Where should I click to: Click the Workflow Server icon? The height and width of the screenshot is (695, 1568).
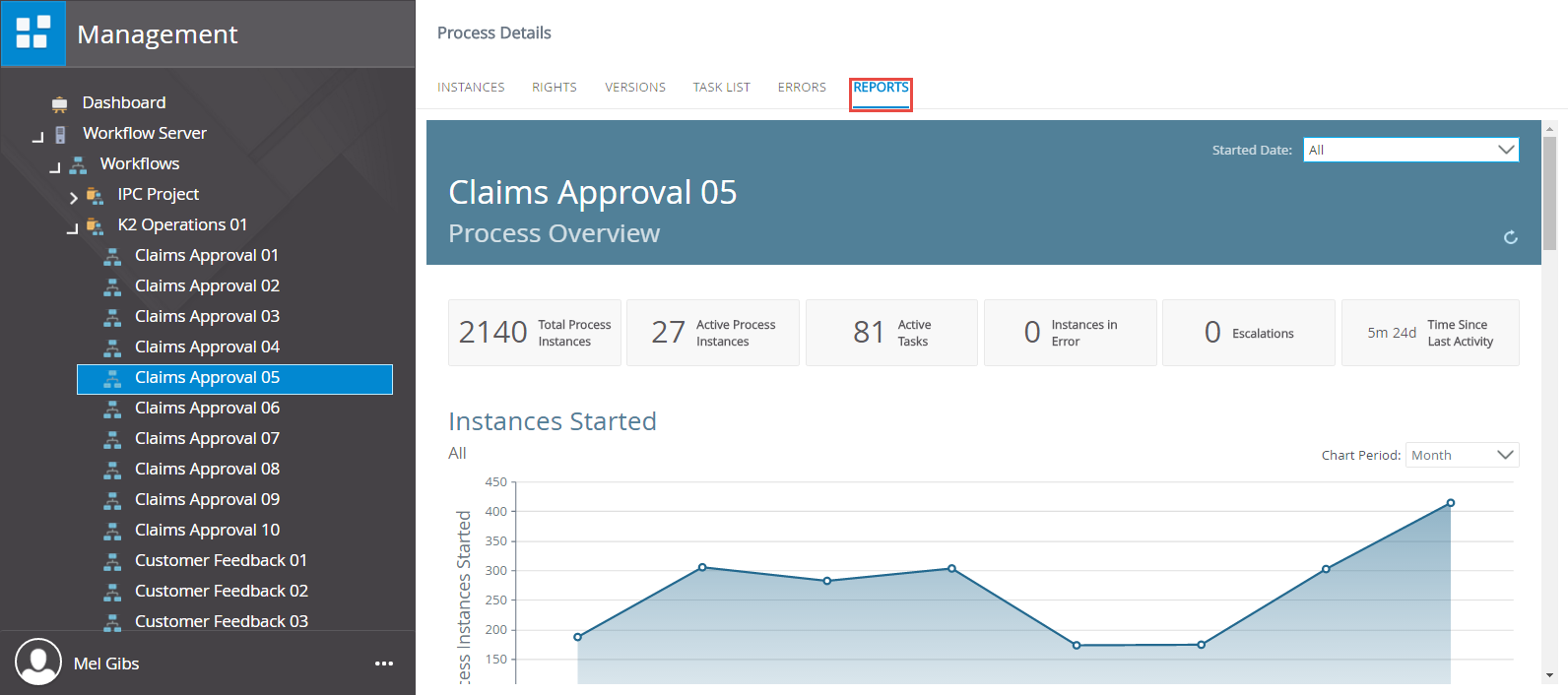(x=60, y=134)
